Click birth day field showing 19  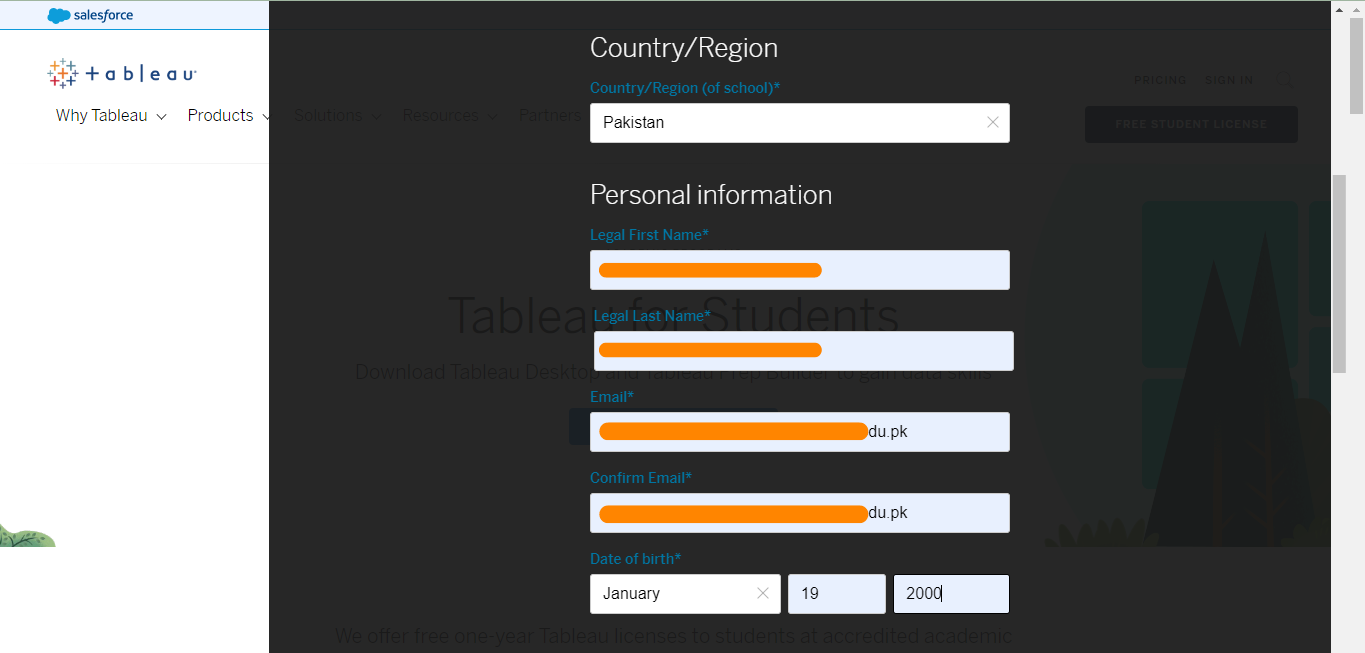837,594
